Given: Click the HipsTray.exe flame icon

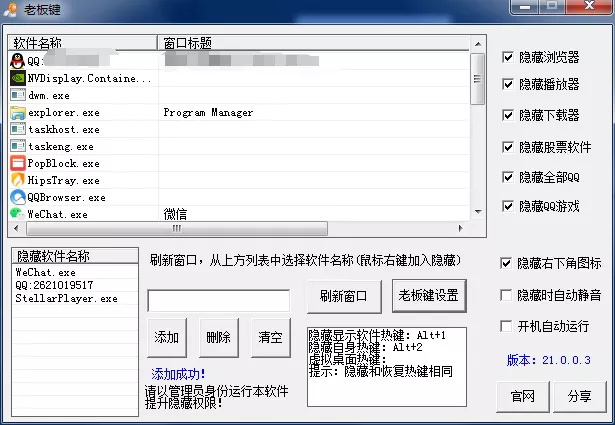Looking at the screenshot, I should (18, 180).
